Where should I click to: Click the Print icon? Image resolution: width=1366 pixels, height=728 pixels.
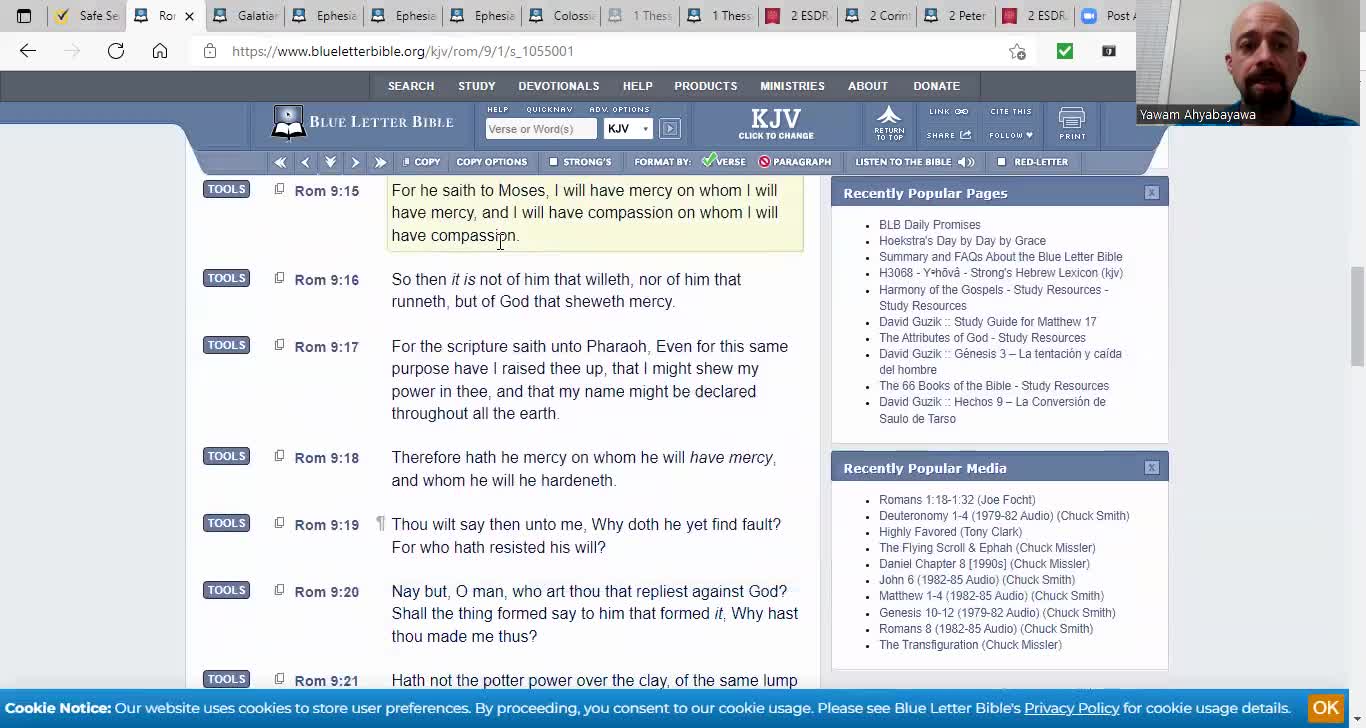coord(1072,123)
